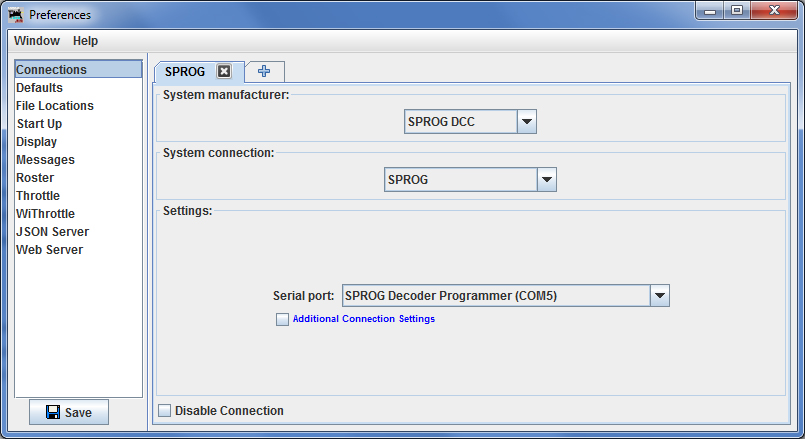Open the Window menu

[x=37, y=41]
